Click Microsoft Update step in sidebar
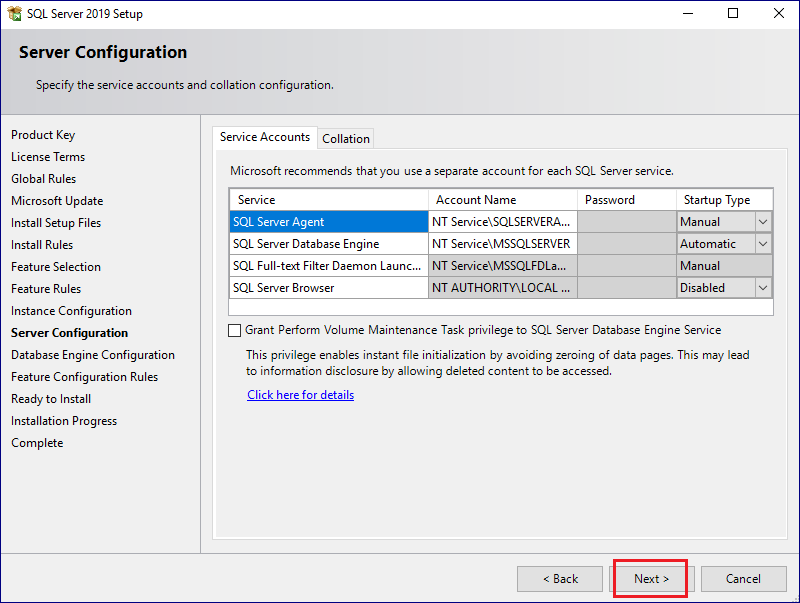 point(57,201)
